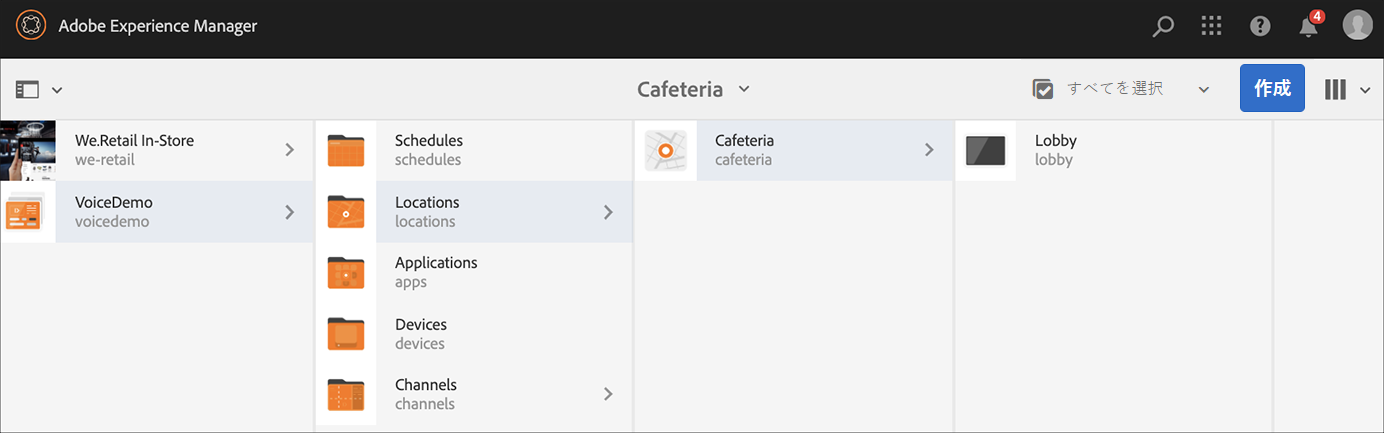The height and width of the screenshot is (433, 1384).
Task: Open the user profile avatar
Action: [1357, 26]
